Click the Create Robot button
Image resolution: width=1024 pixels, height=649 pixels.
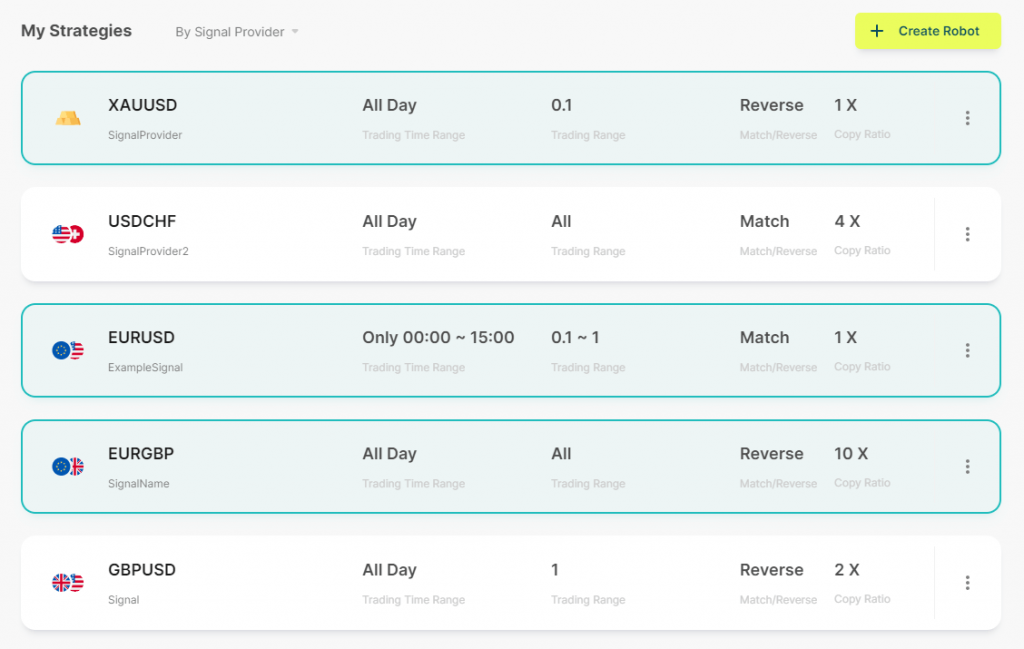coord(927,31)
